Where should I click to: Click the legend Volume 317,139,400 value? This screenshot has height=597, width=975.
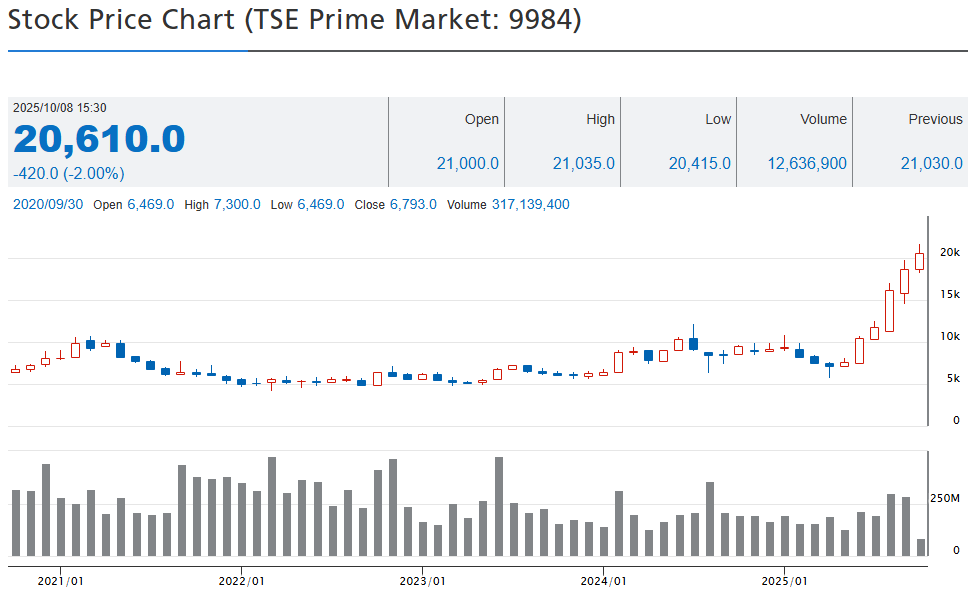(530, 204)
